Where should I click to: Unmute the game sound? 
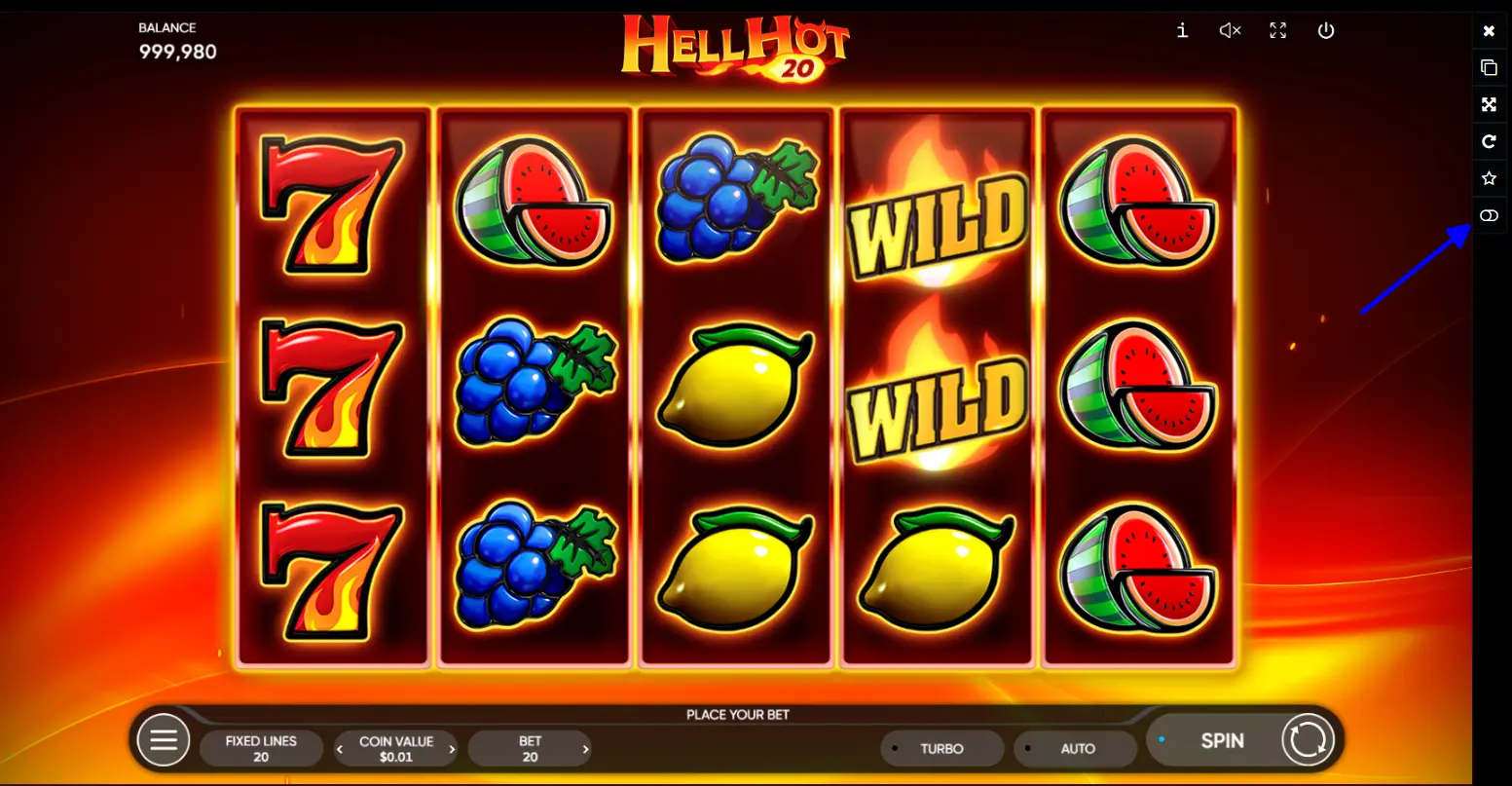coord(1230,30)
